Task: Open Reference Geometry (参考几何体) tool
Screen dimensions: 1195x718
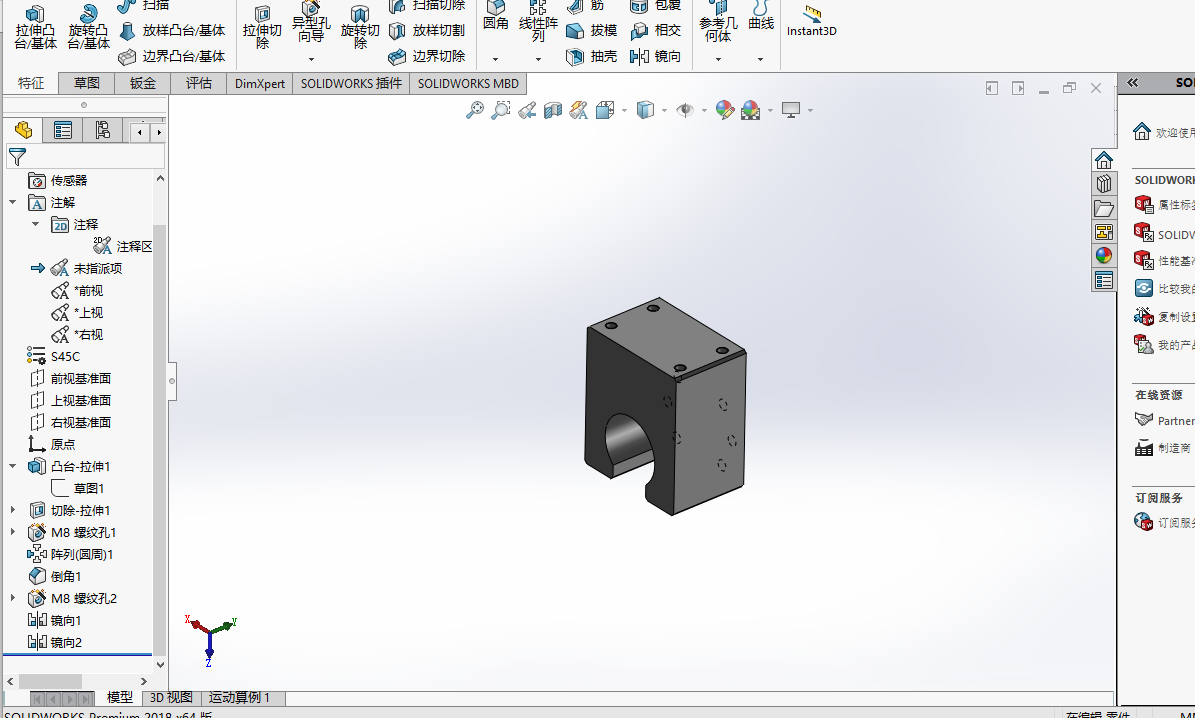Action: click(718, 23)
